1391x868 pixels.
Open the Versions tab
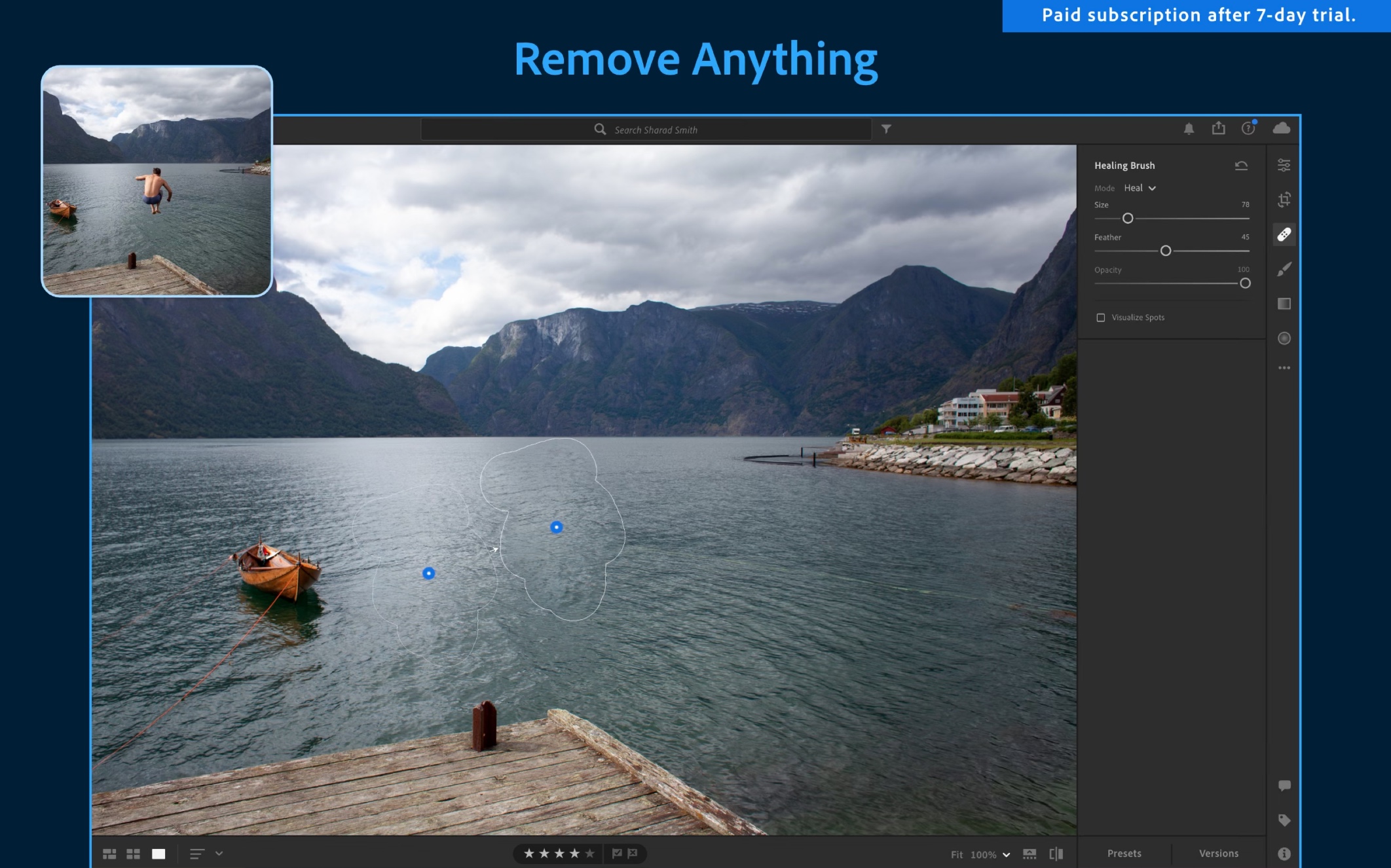(1218, 854)
